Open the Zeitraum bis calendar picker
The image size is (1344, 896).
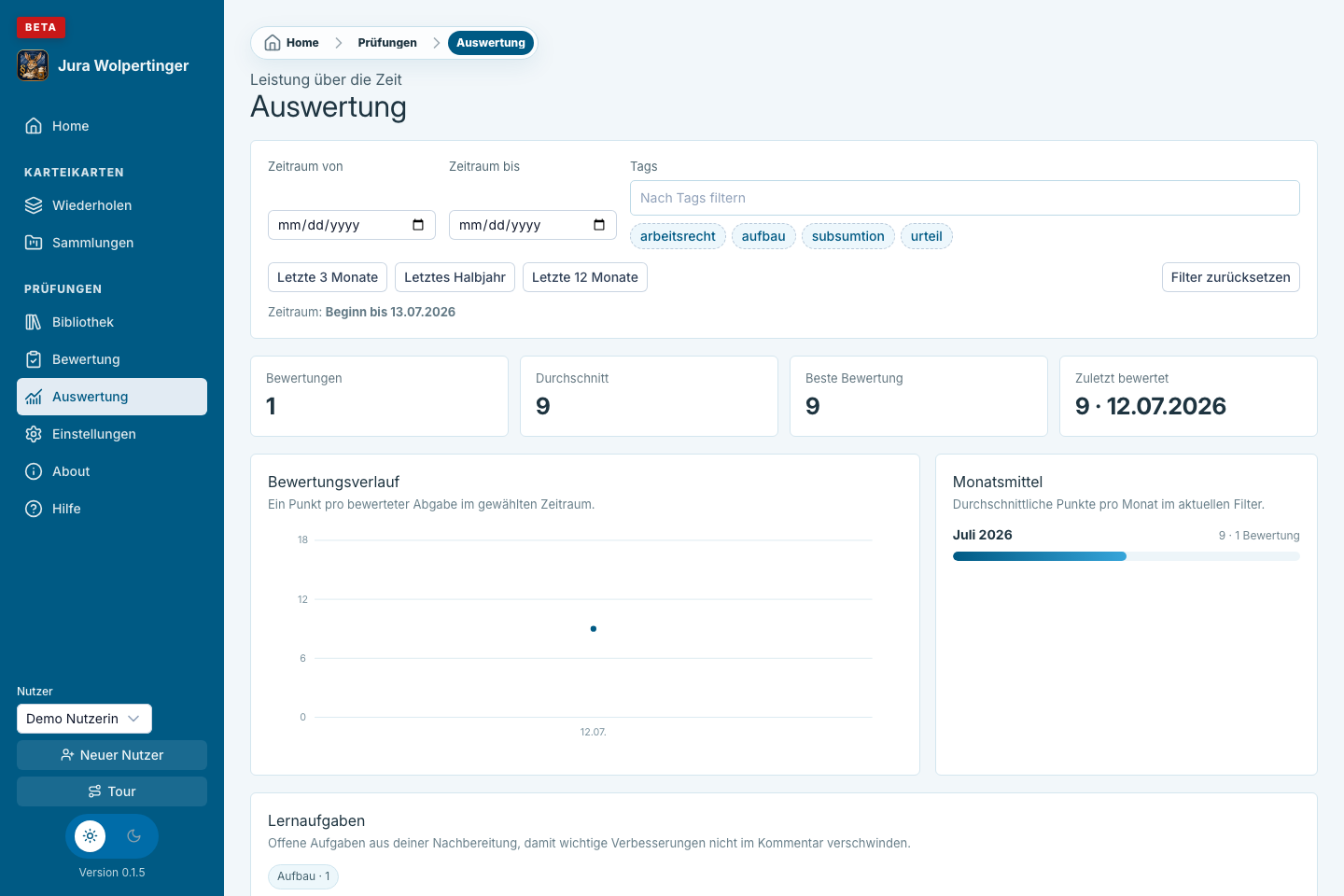599,225
